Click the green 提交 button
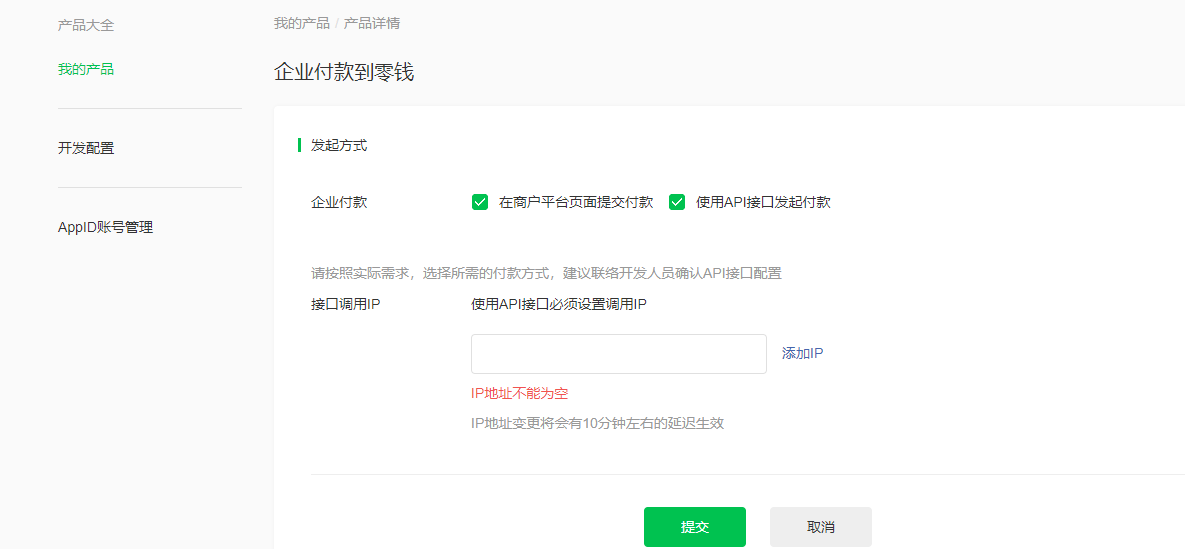1185x549 pixels. click(695, 527)
